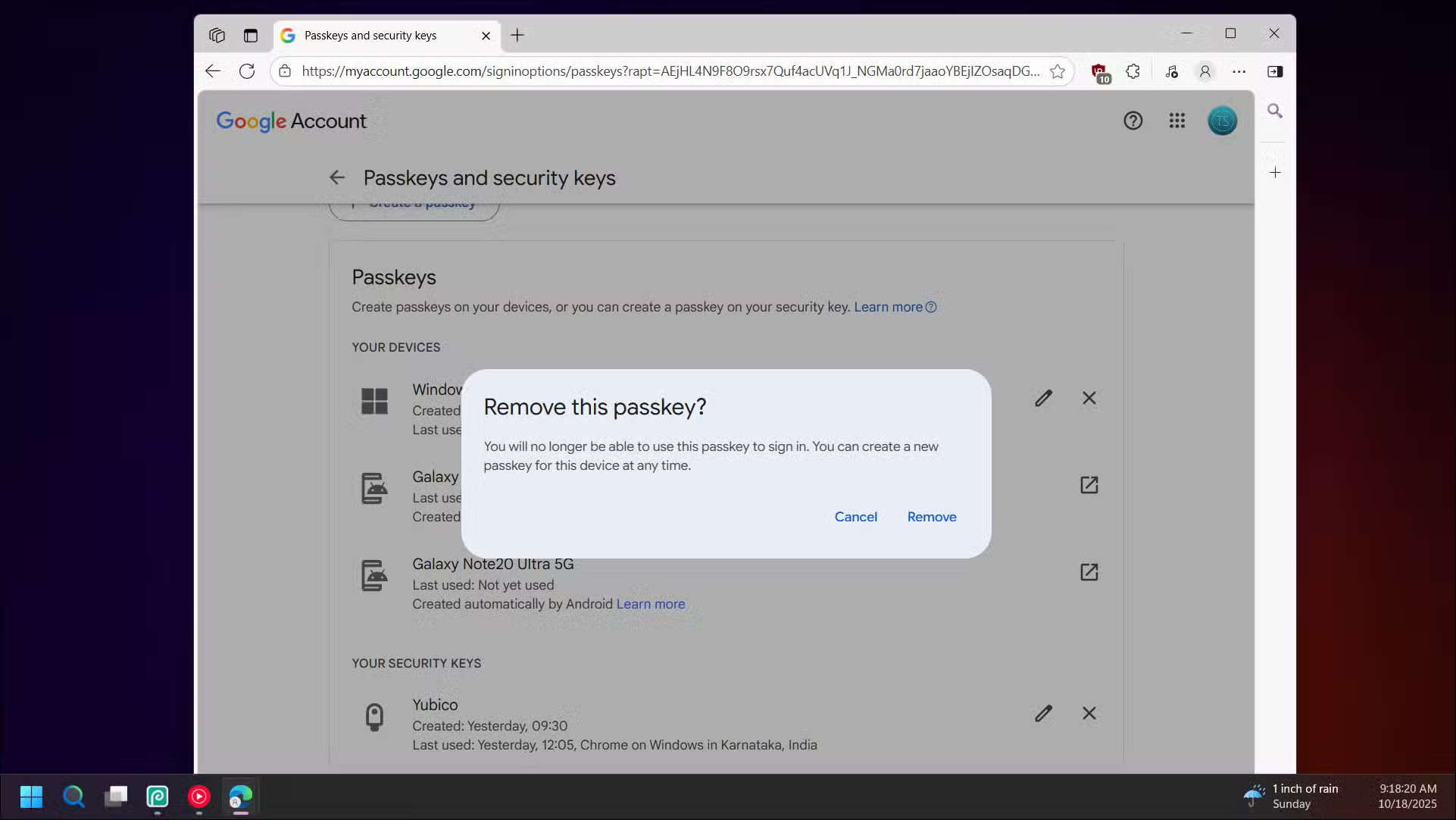
Task: Open Google Account help question mark
Action: click(1133, 120)
